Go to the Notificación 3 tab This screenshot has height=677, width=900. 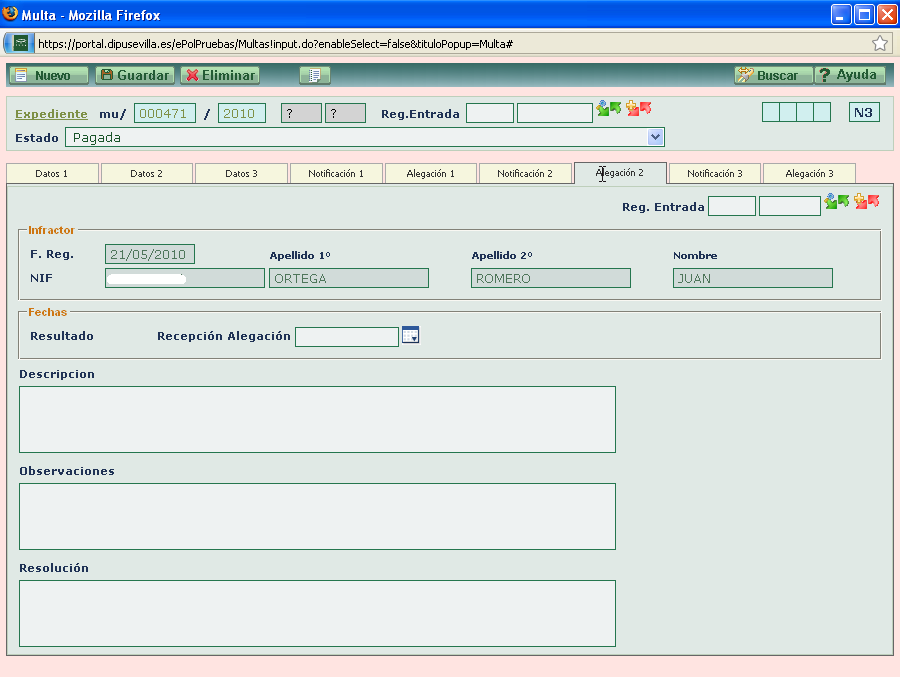714,174
